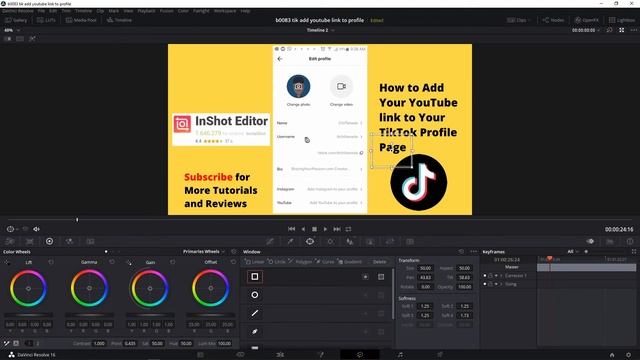The image size is (640, 360).
Task: Open the Workspace menu
Action: (225, 11)
